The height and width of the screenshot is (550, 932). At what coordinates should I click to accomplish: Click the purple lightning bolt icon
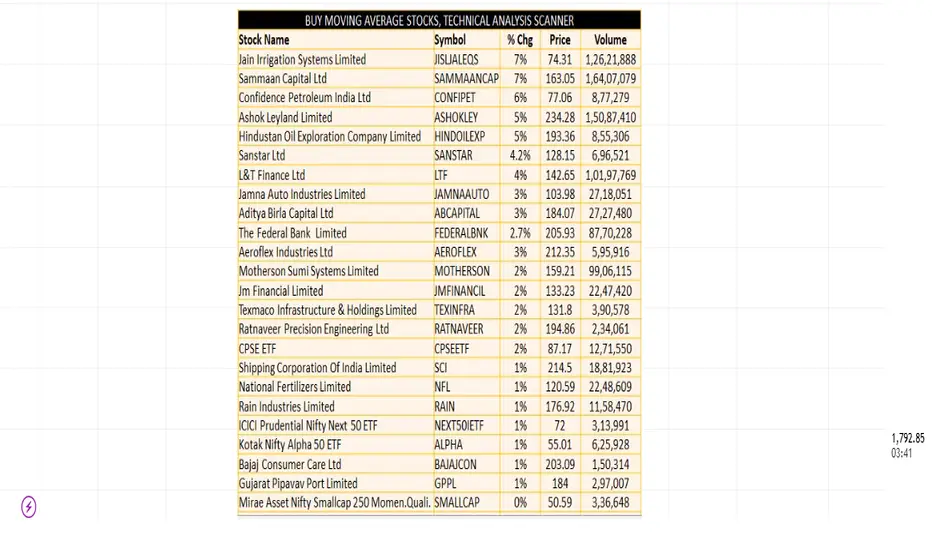click(29, 507)
